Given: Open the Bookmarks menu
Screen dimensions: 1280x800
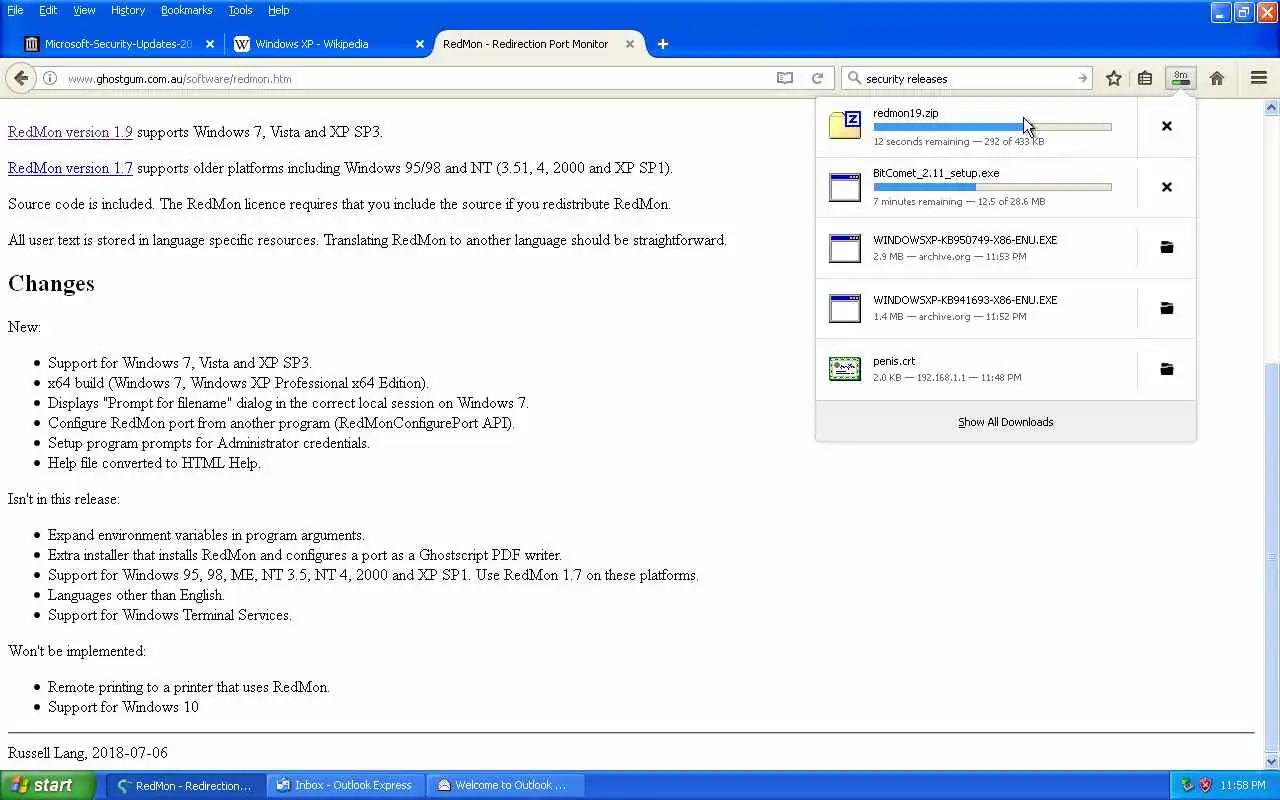Looking at the screenshot, I should 186,10.
